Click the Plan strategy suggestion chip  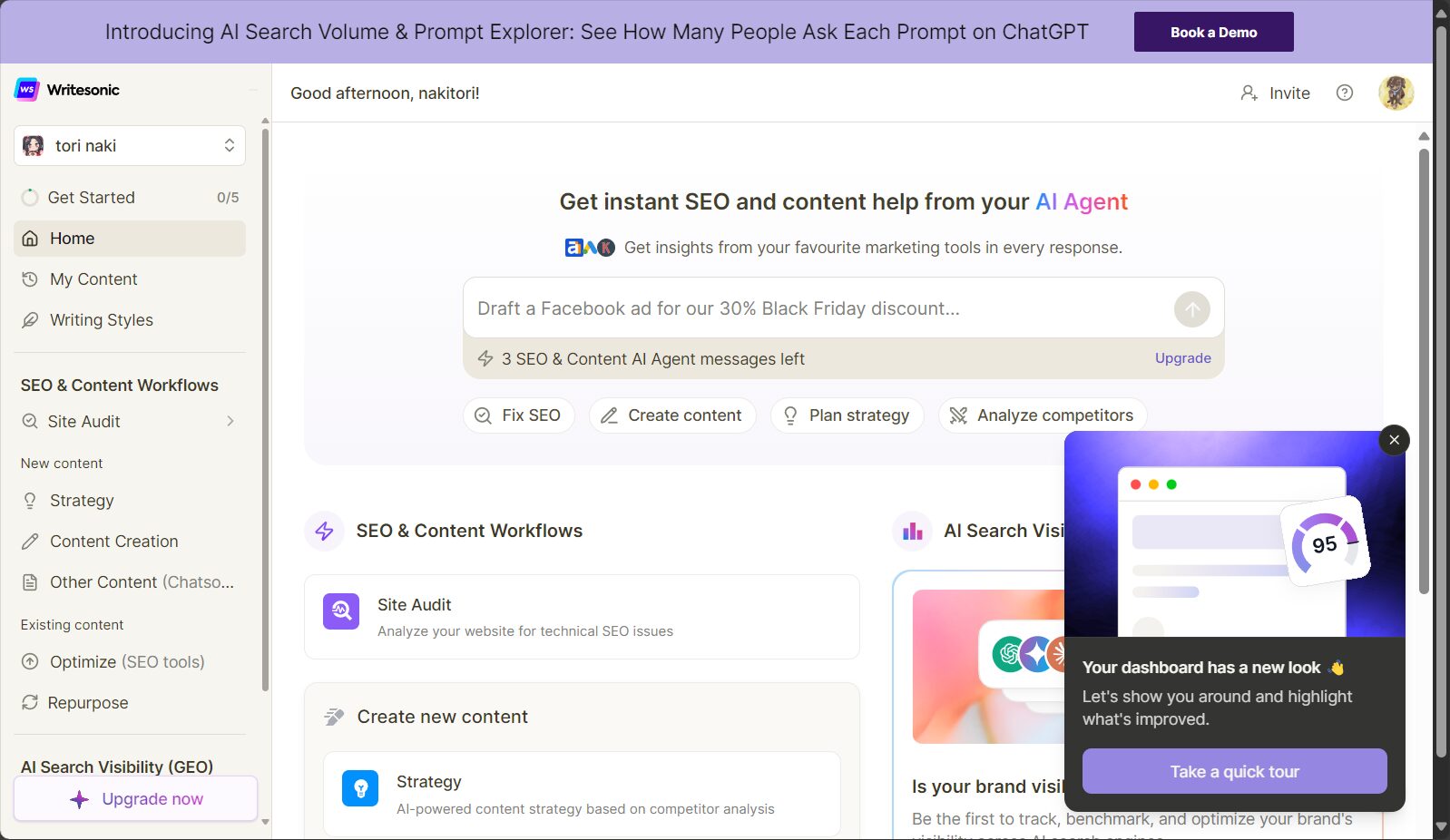(847, 415)
